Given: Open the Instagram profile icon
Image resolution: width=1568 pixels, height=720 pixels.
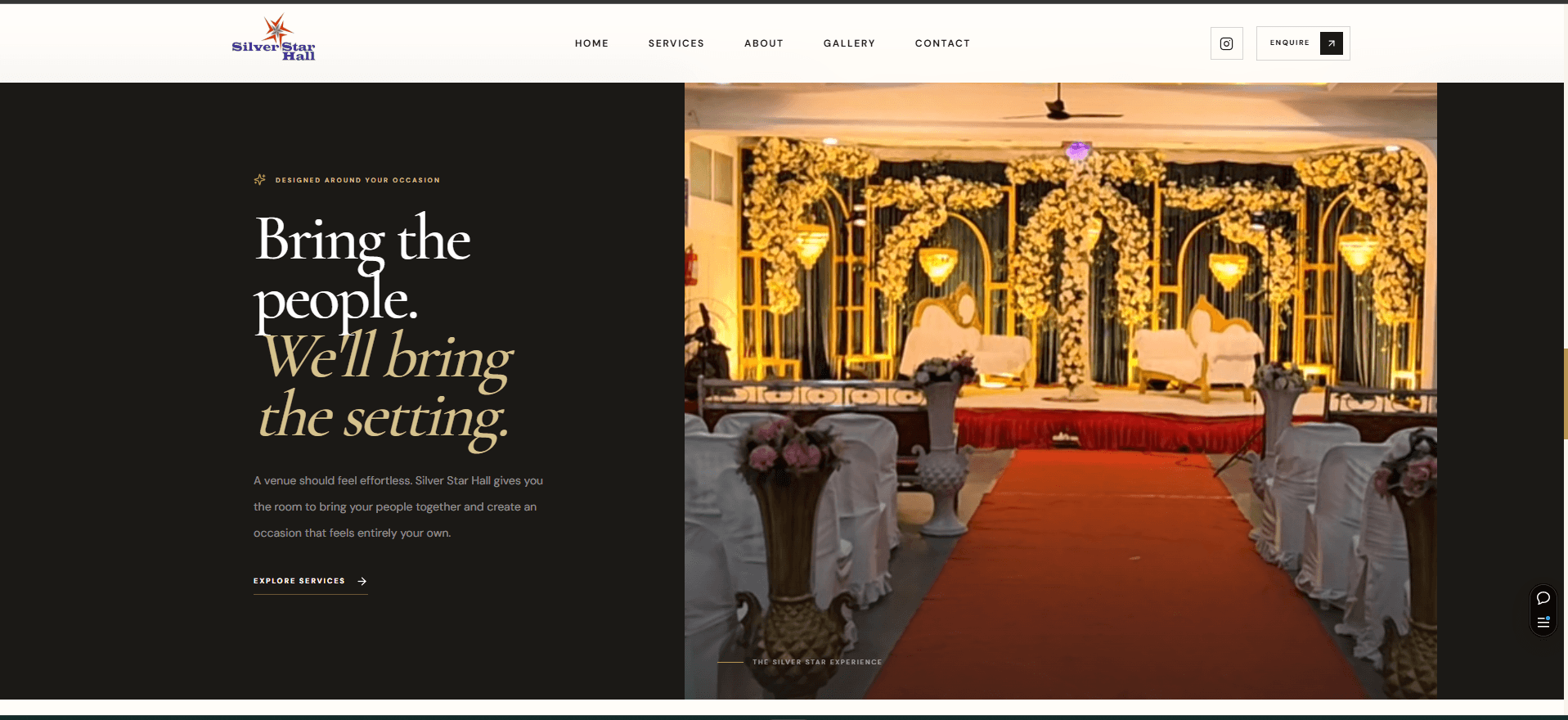Looking at the screenshot, I should pos(1226,43).
